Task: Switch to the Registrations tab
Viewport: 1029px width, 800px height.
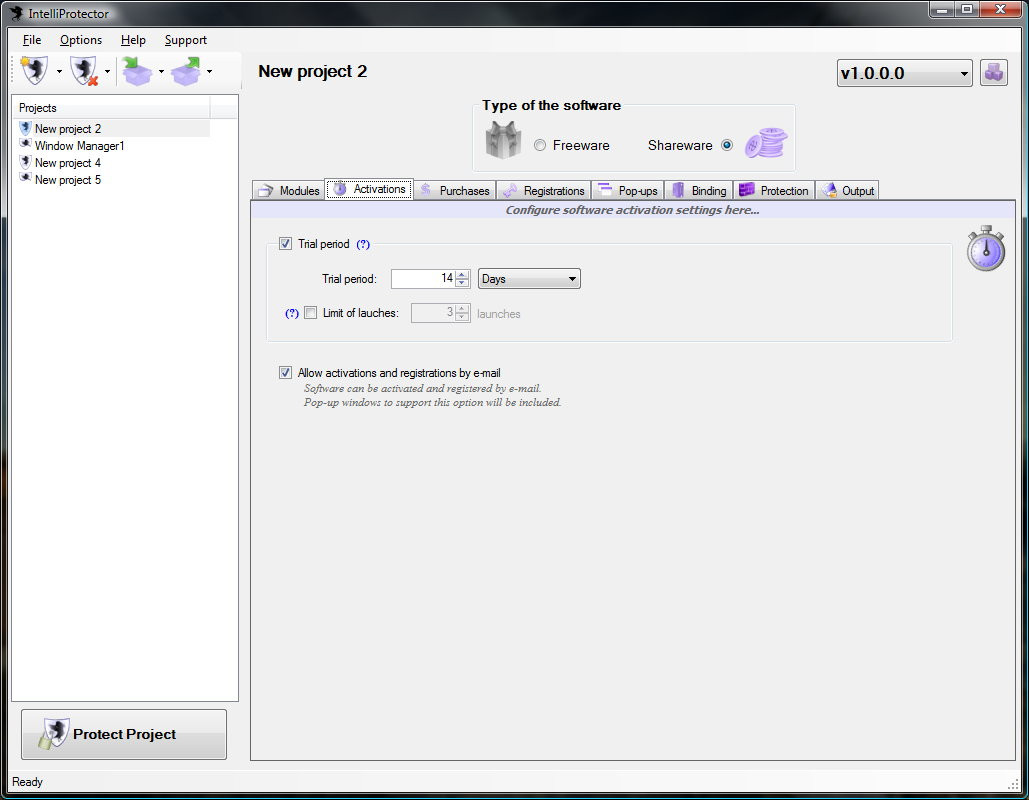Action: click(543, 190)
